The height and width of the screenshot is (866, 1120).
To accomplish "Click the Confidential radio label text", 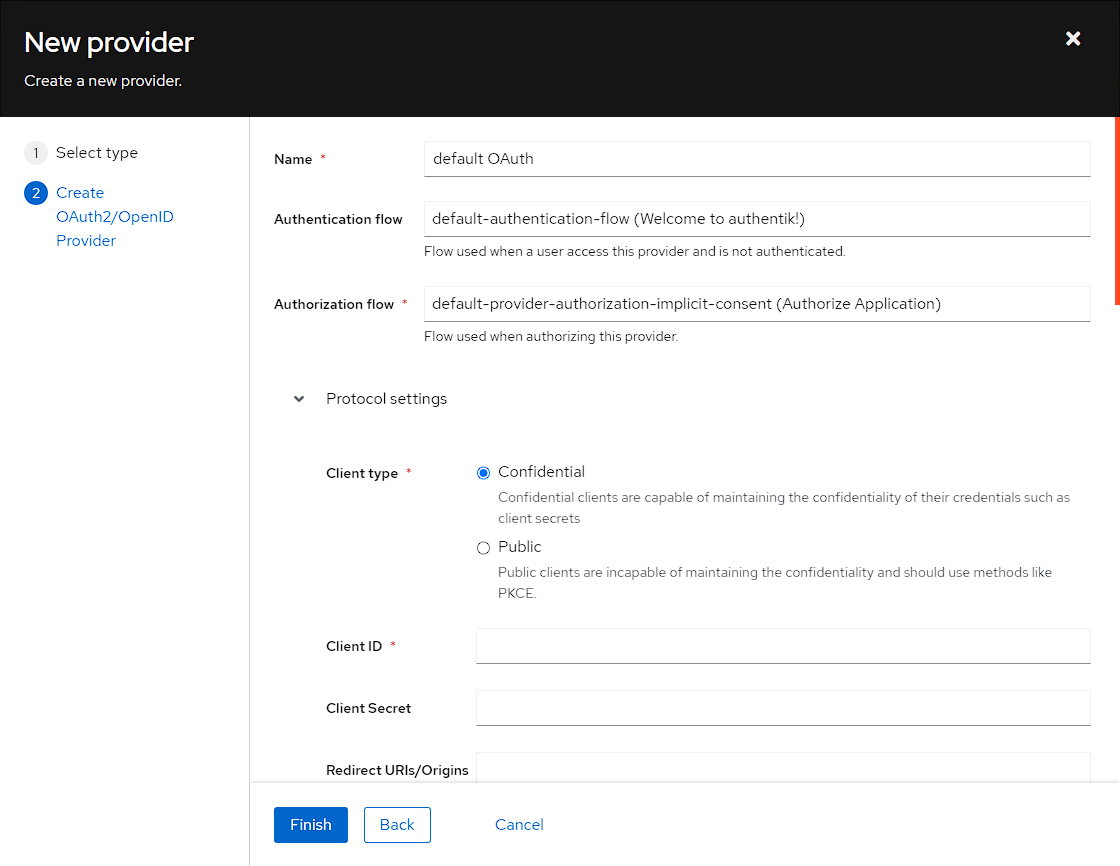I will click(541, 472).
